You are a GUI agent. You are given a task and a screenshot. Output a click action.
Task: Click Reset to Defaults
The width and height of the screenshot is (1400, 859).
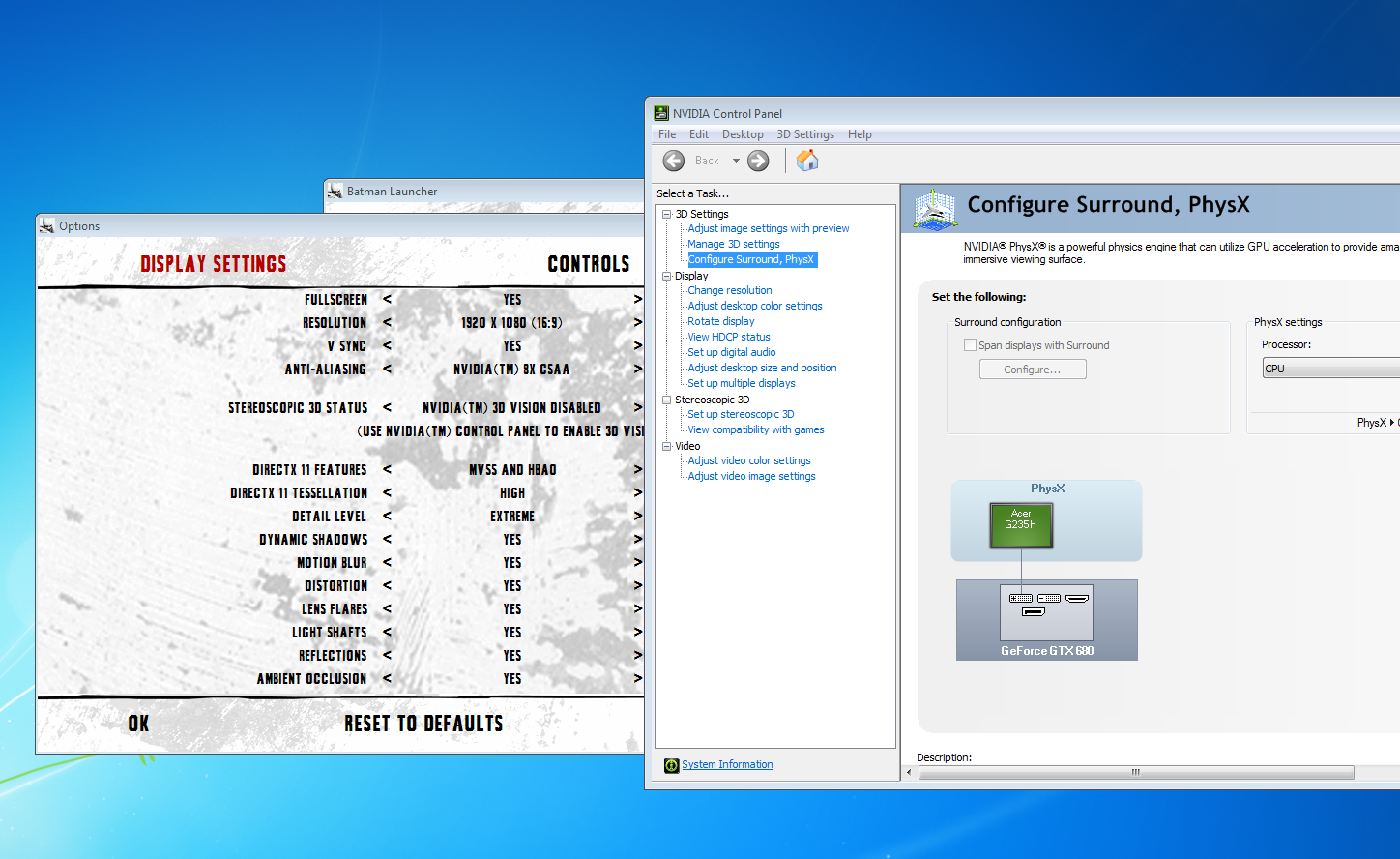[423, 724]
